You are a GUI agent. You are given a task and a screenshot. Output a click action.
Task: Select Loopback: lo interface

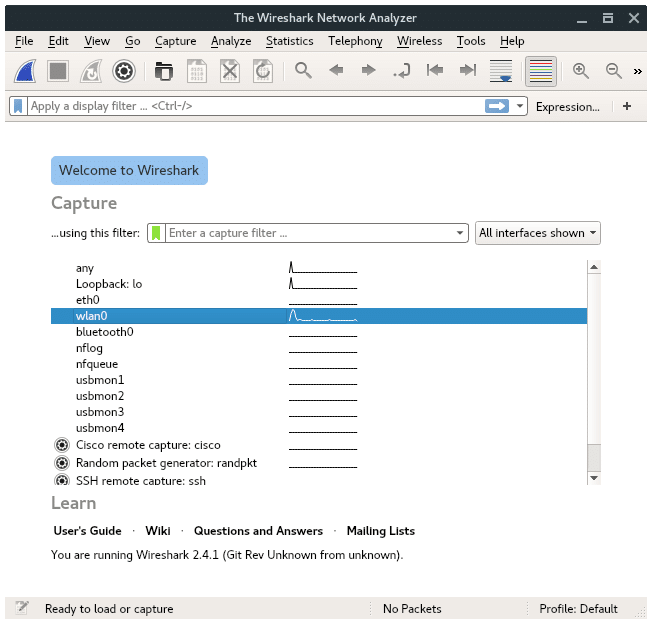click(x=319, y=284)
